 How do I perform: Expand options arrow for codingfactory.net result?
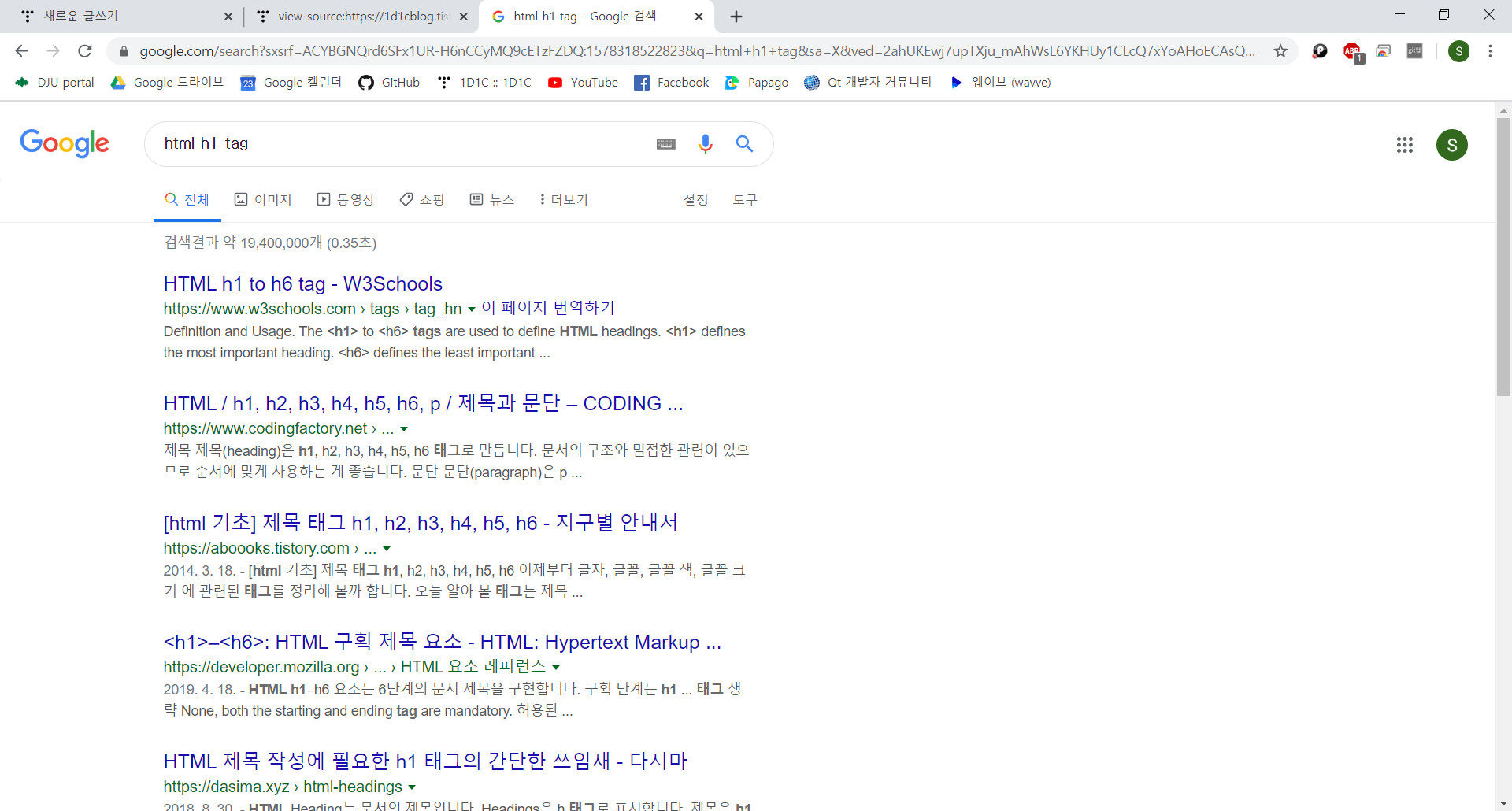(x=404, y=429)
